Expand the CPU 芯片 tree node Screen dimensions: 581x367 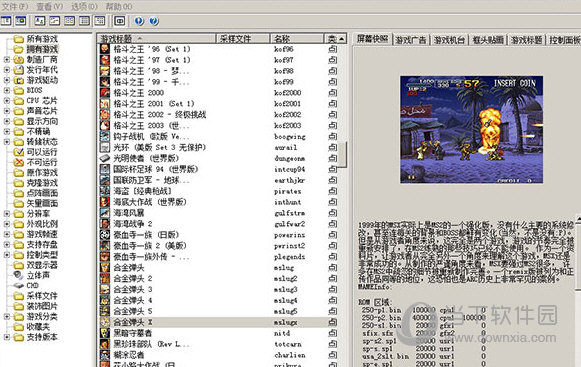pyautogui.click(x=7, y=100)
